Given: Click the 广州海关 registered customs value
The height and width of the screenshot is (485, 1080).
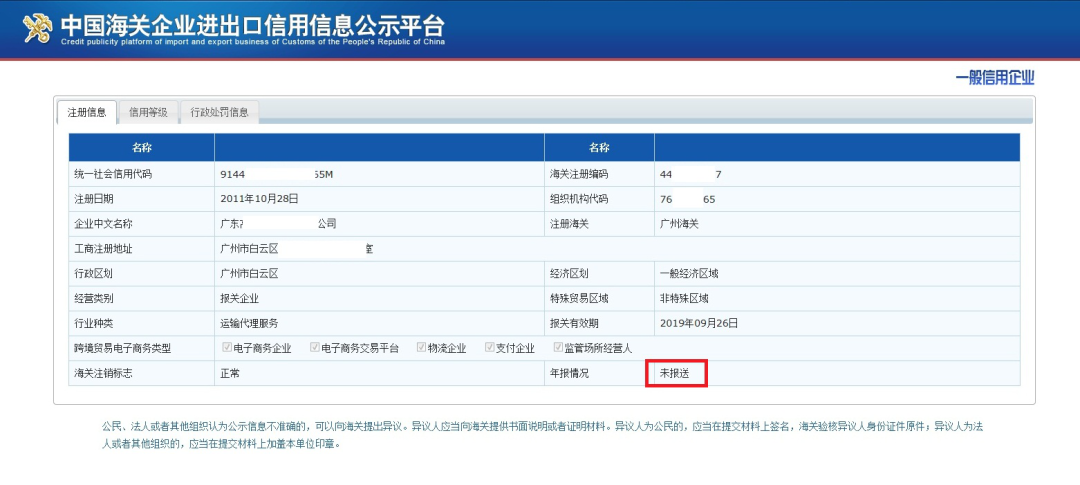Looking at the screenshot, I should click(x=679, y=224).
